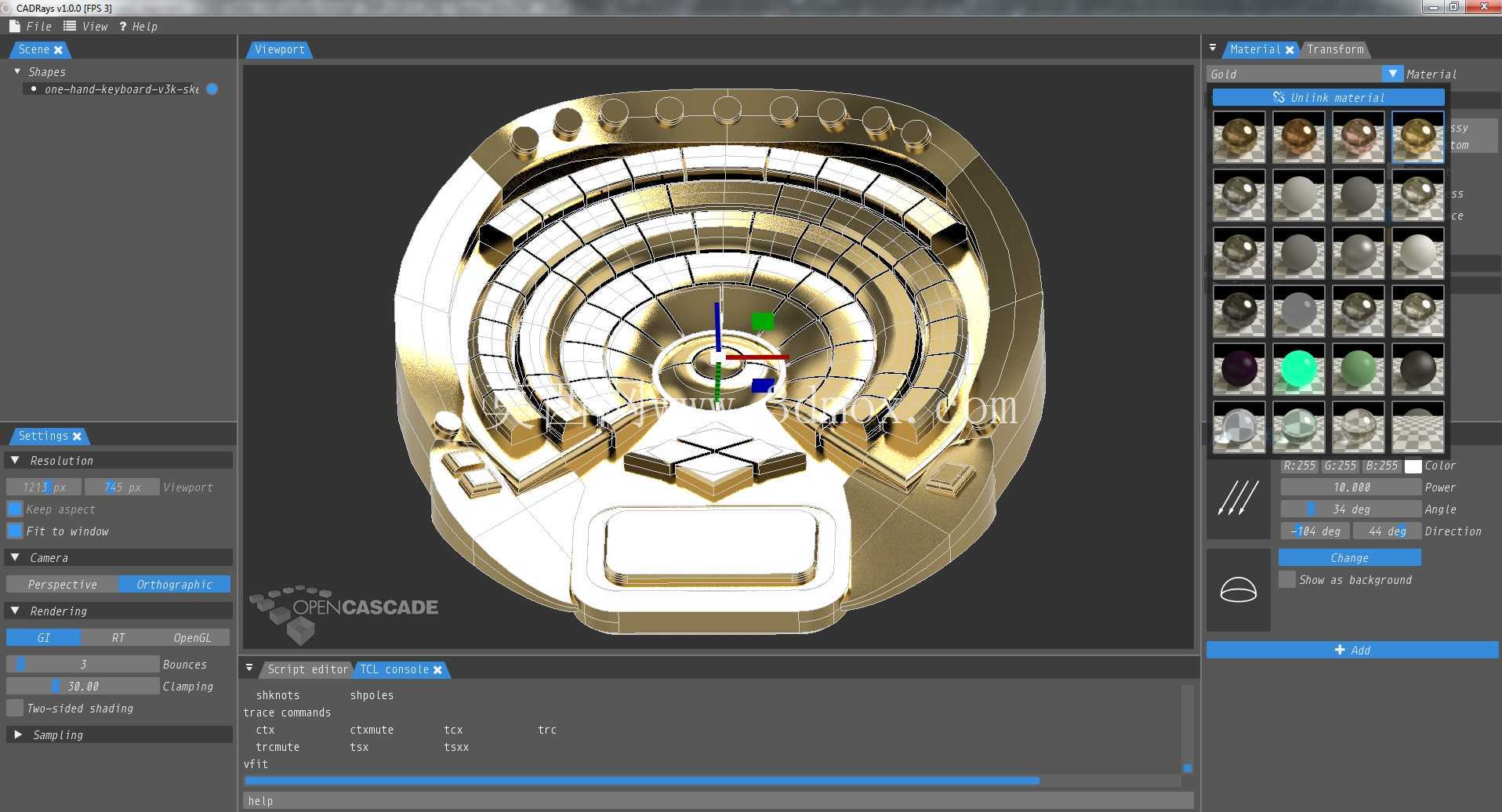Select the pinkish rose-gold sphere material
1502x812 pixels.
[1358, 137]
